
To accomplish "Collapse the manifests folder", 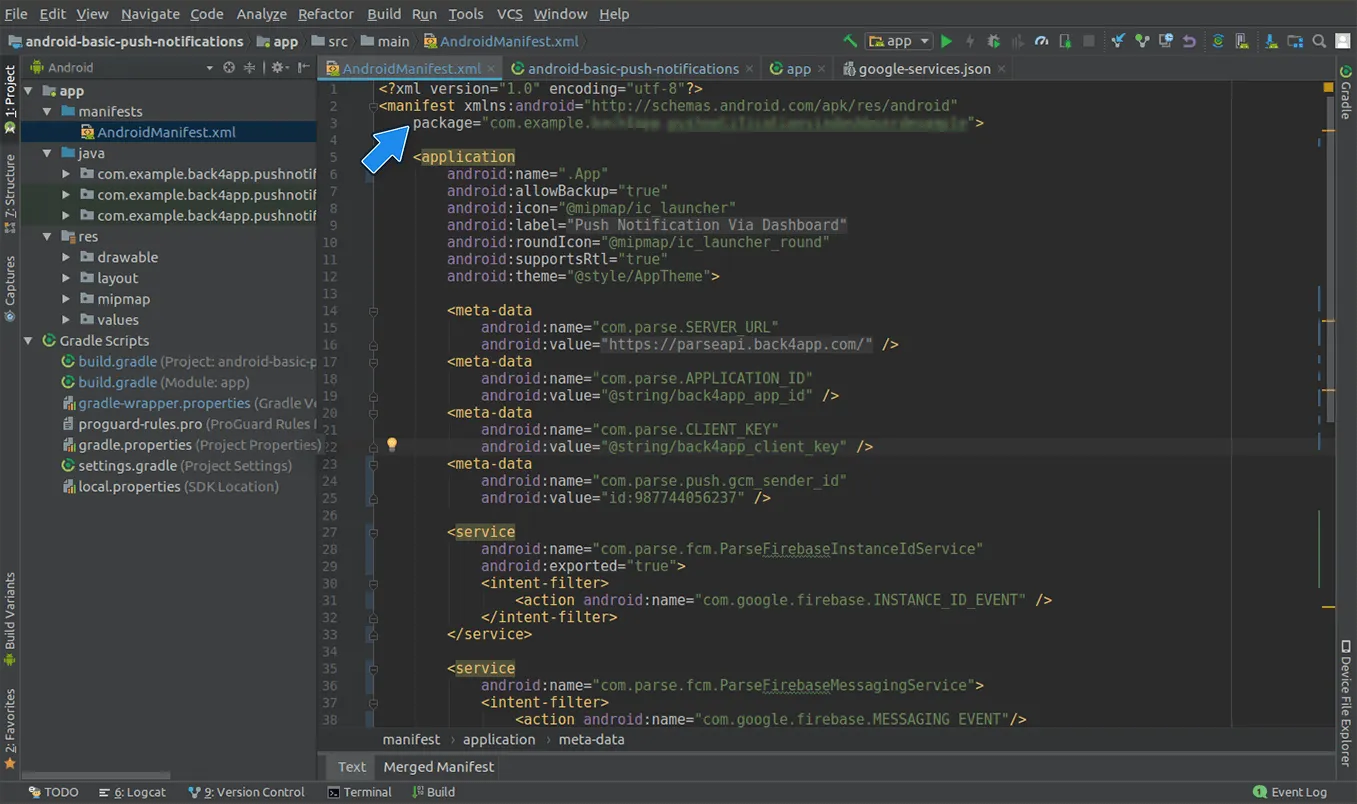I will [x=47, y=111].
